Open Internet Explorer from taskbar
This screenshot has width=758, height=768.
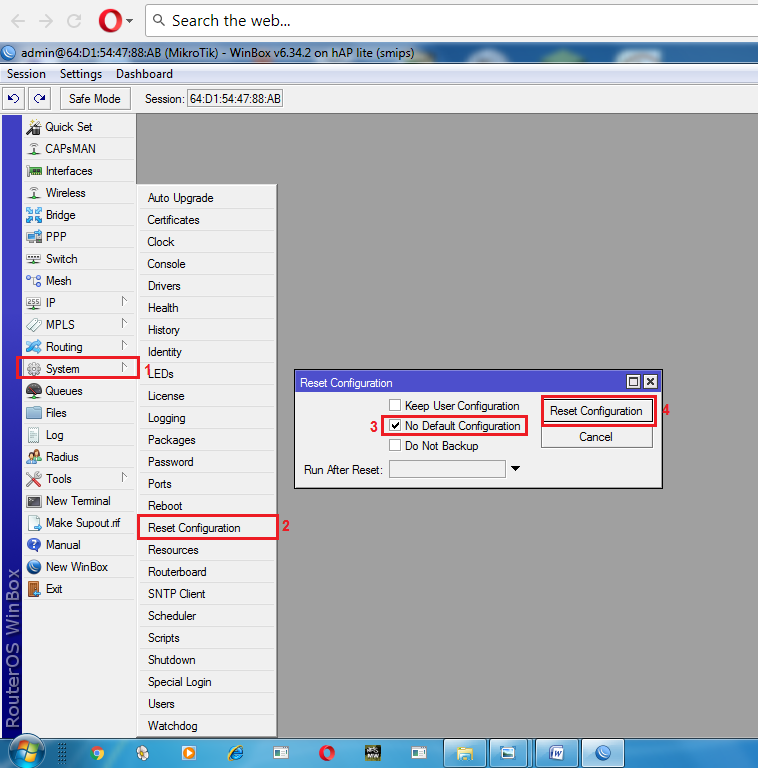point(236,753)
